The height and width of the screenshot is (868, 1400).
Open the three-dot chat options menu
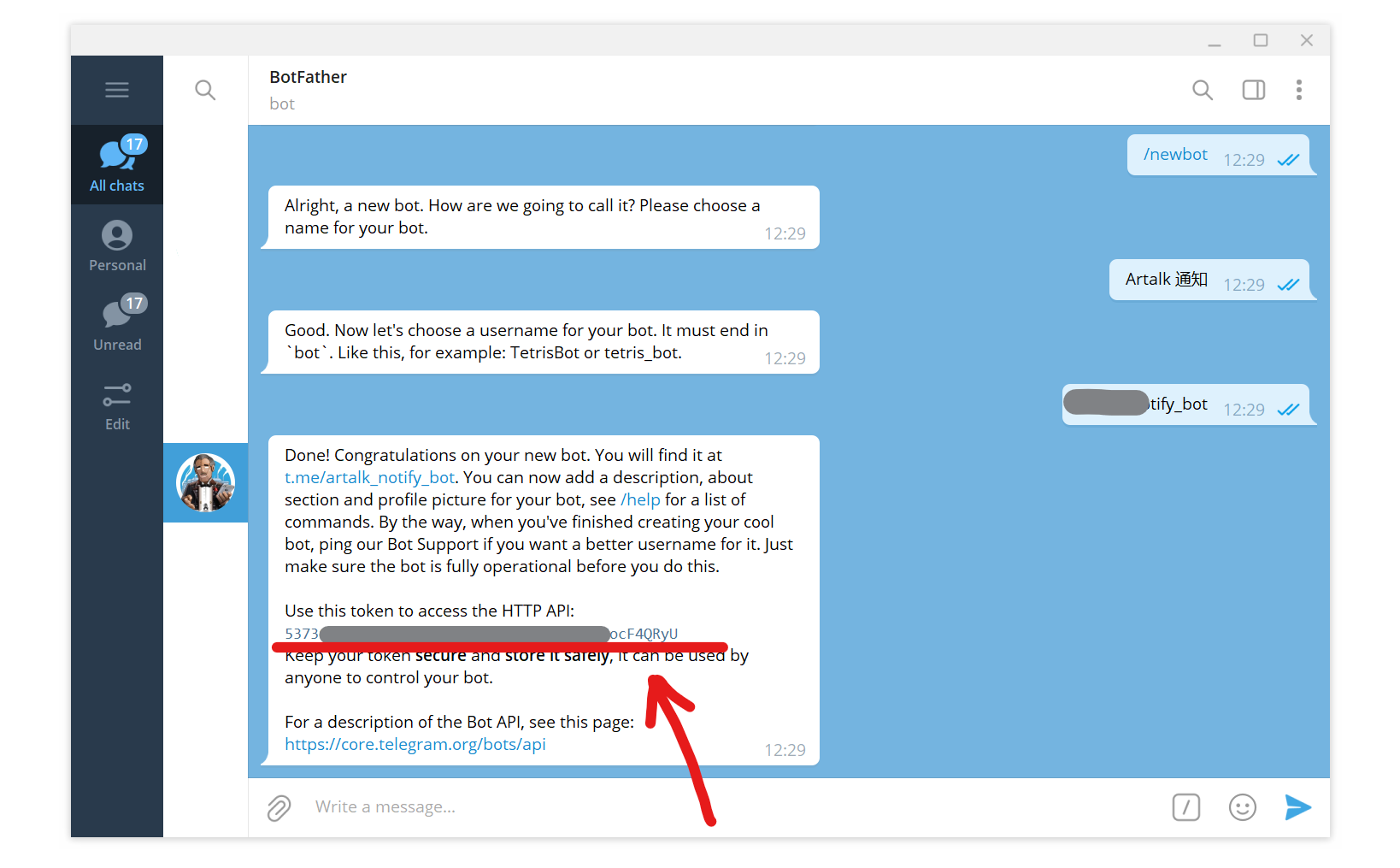1298,90
